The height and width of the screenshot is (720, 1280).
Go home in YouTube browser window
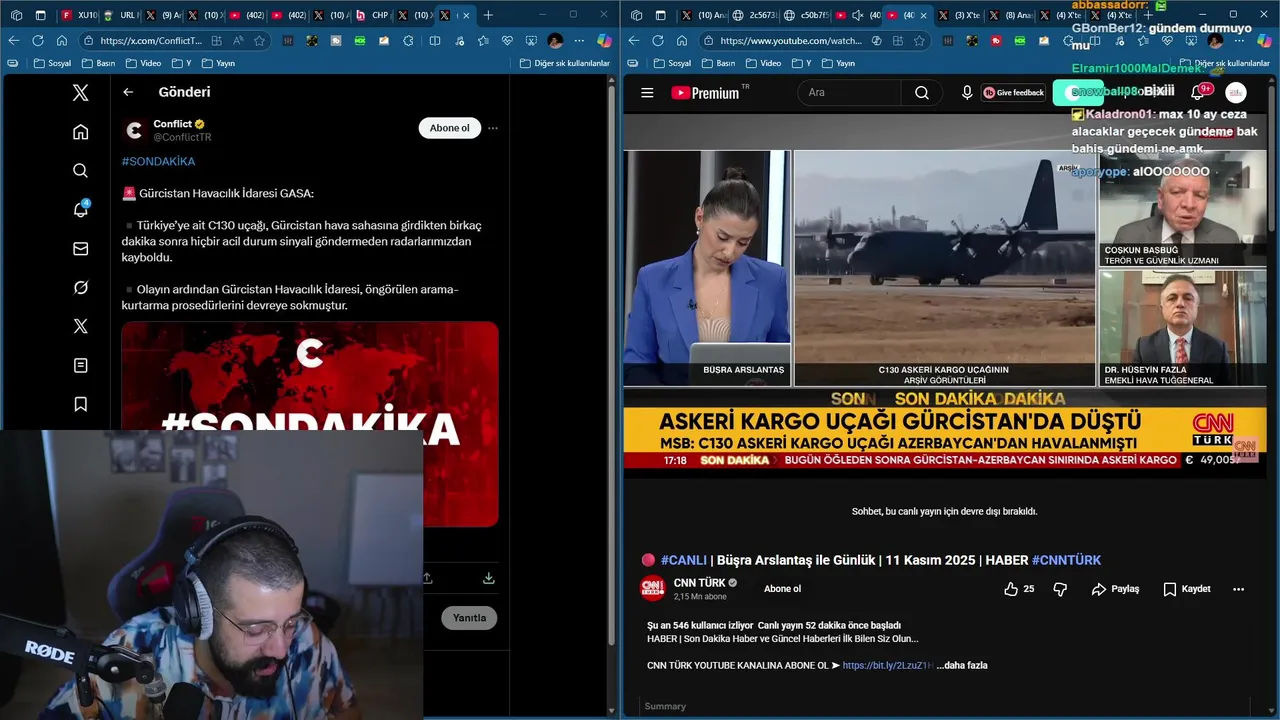tap(682, 41)
